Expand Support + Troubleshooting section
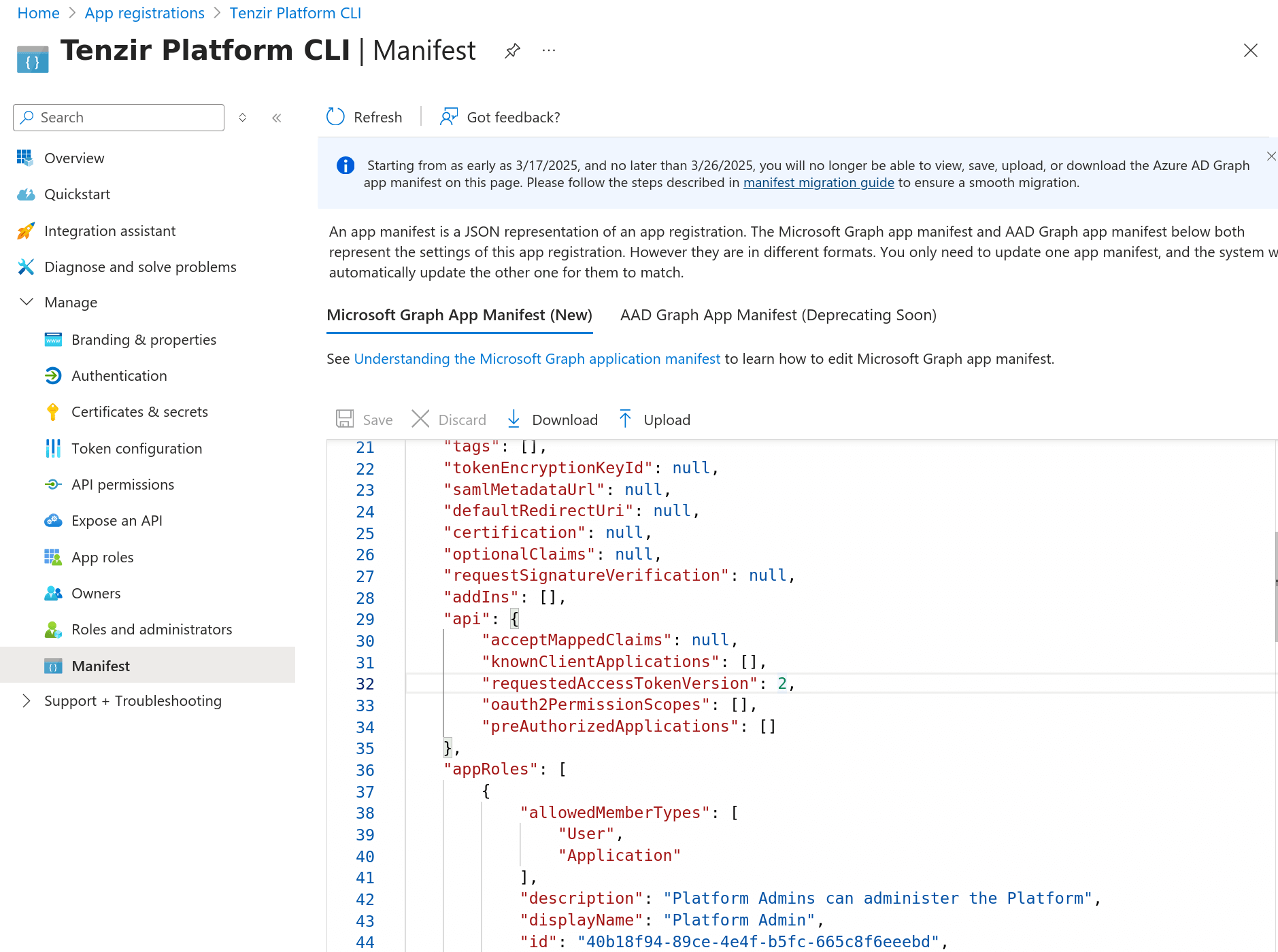Viewport: 1278px width, 952px height. coord(27,701)
